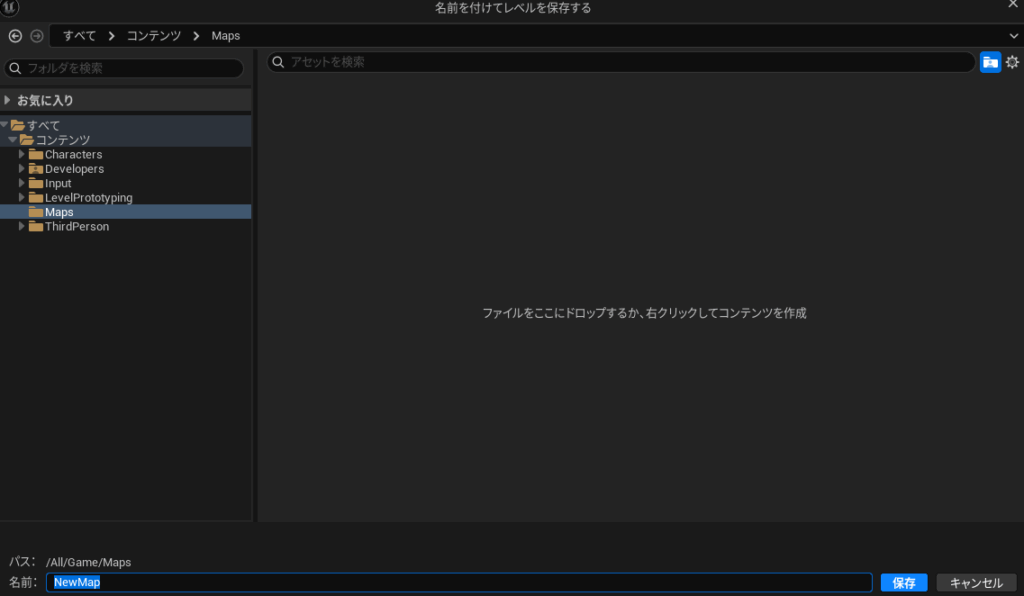Click the Developers folder icon
1024x596 pixels.
[36, 169]
